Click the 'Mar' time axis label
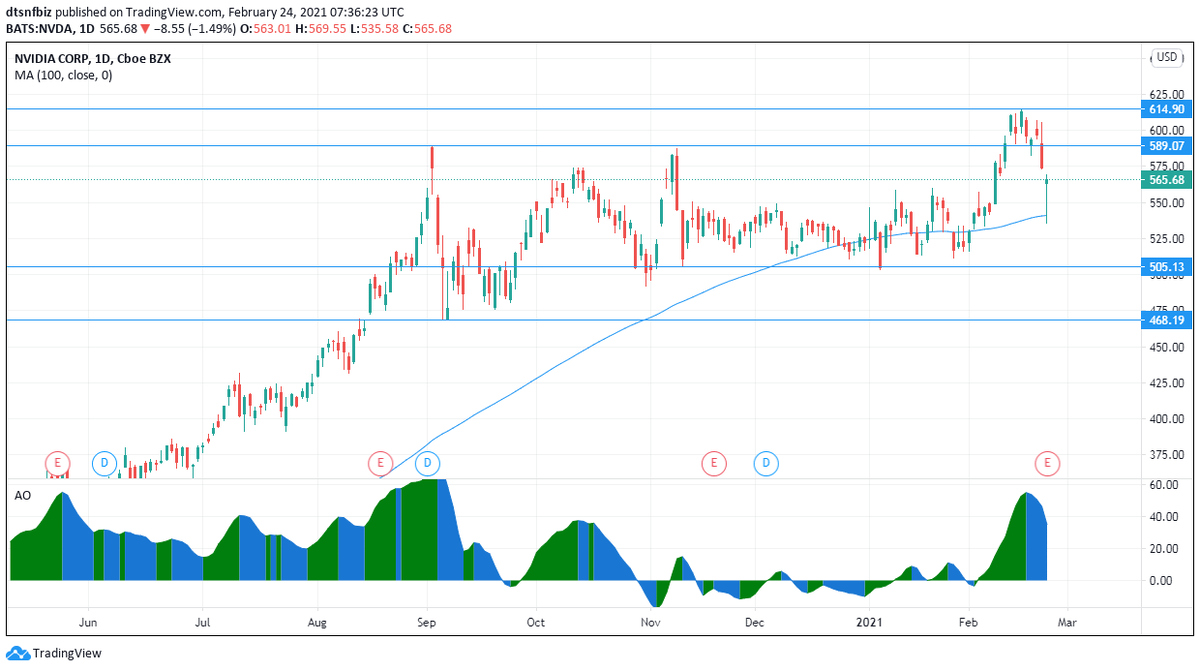 (x=1068, y=622)
